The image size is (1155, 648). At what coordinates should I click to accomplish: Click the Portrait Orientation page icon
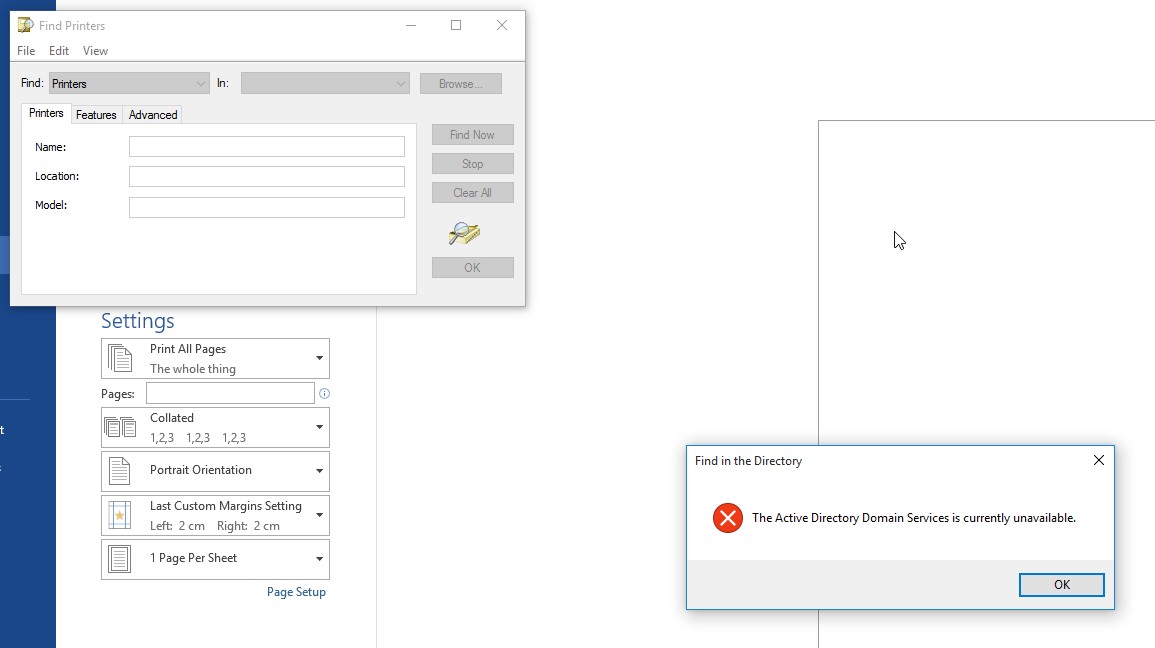point(119,471)
